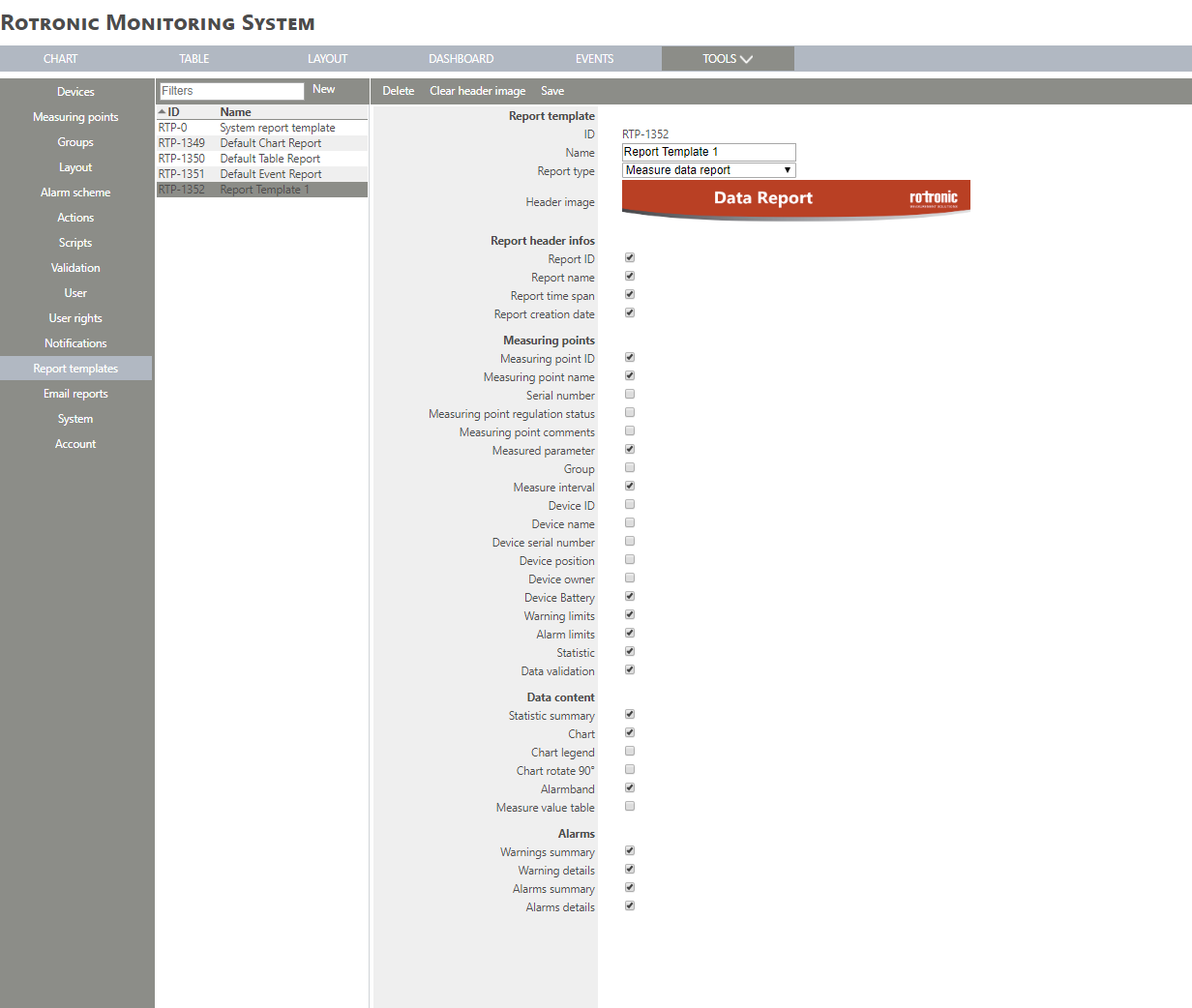The width and height of the screenshot is (1192, 1008).
Task: Uncheck the Warning limits checkbox
Action: click(x=630, y=614)
